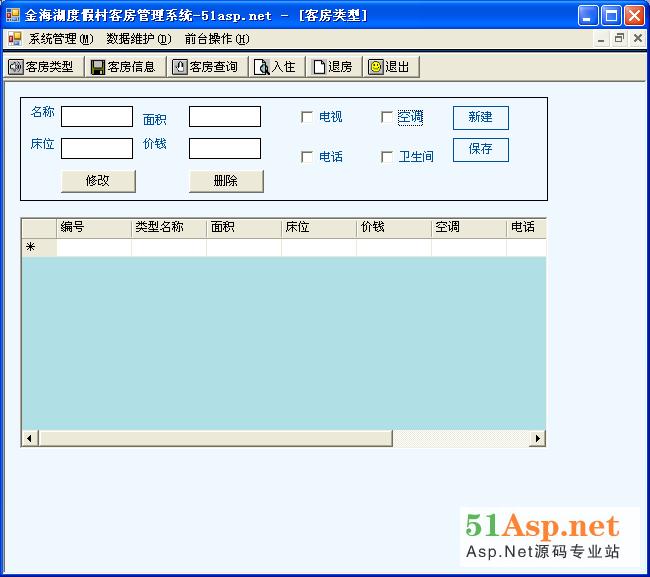Click the 删除 button
This screenshot has width=650, height=577.
pos(226,181)
